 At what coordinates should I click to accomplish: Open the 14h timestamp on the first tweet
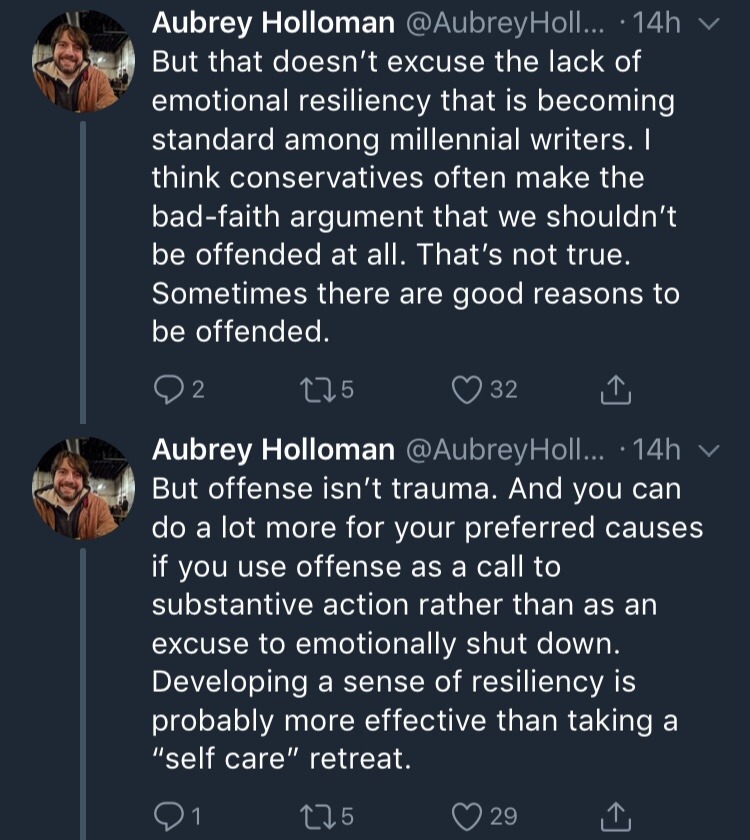(656, 25)
